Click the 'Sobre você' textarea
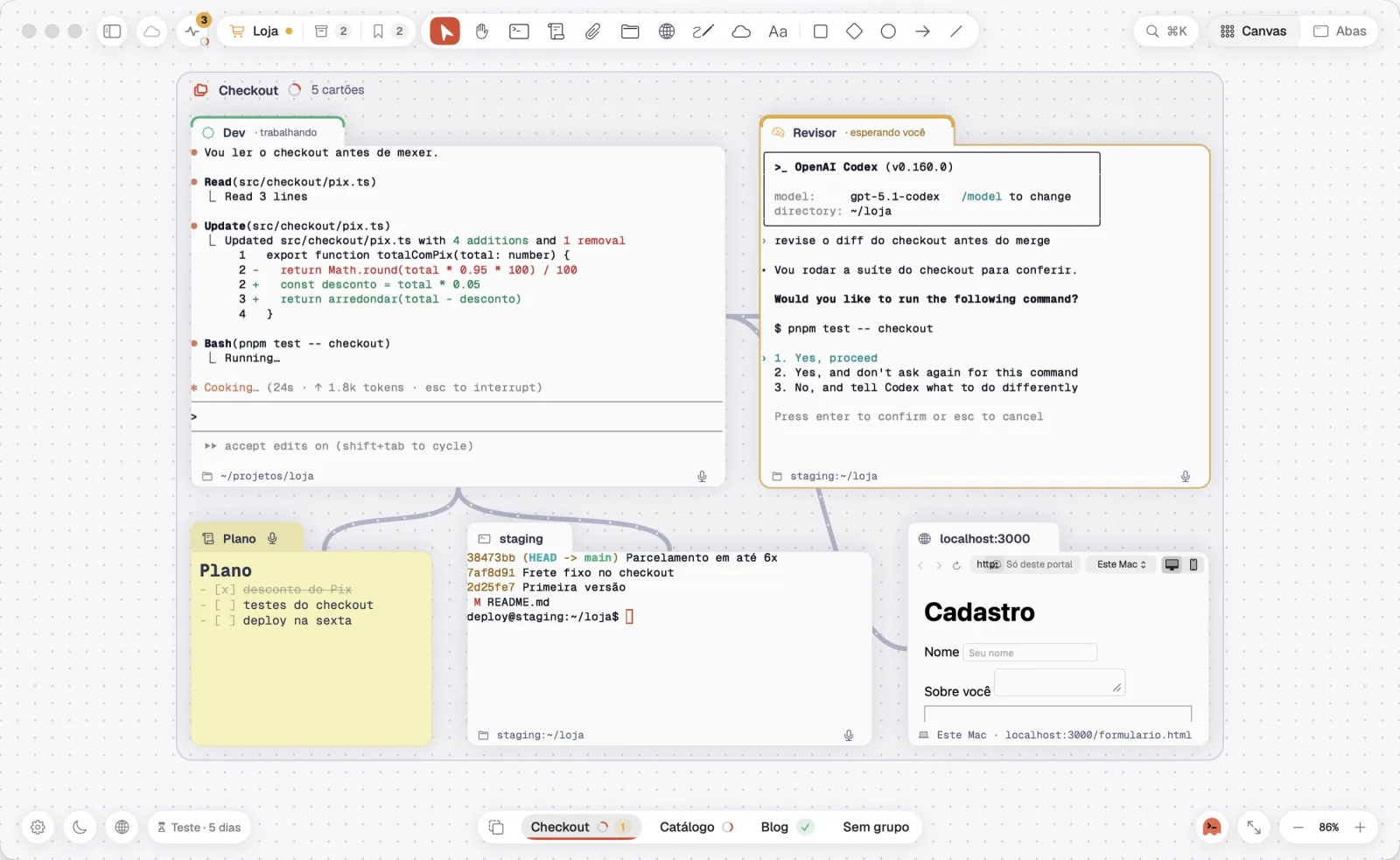This screenshot has width=1400, height=860. (x=1060, y=682)
